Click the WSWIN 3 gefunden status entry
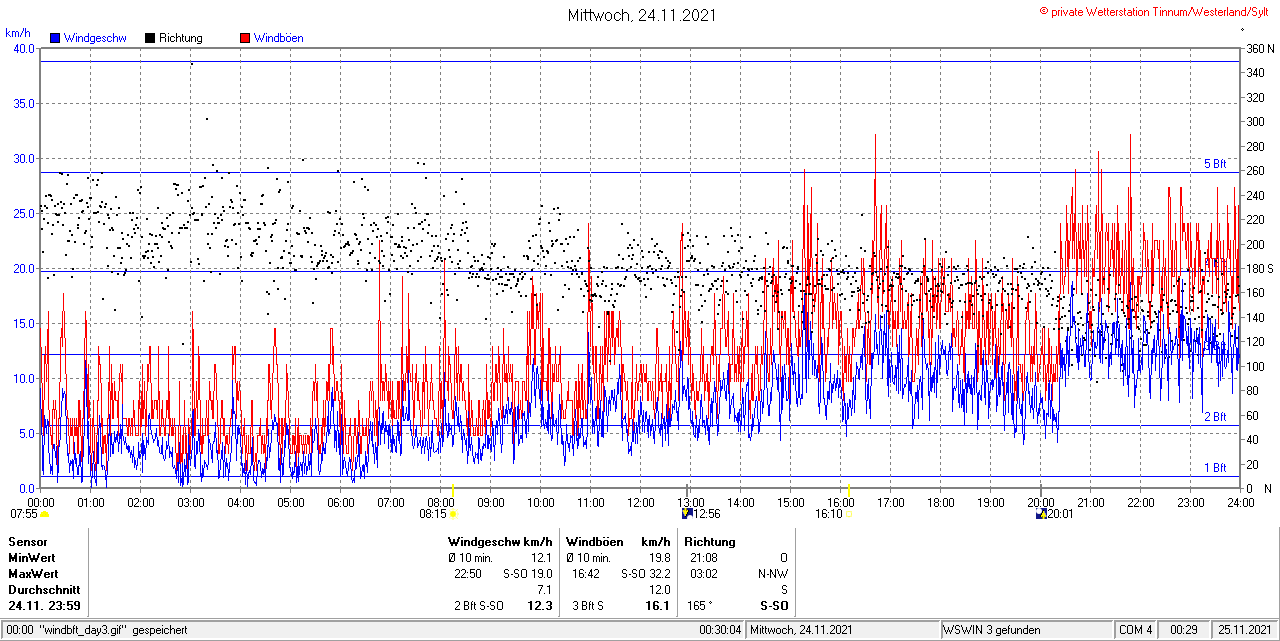 click(992, 630)
